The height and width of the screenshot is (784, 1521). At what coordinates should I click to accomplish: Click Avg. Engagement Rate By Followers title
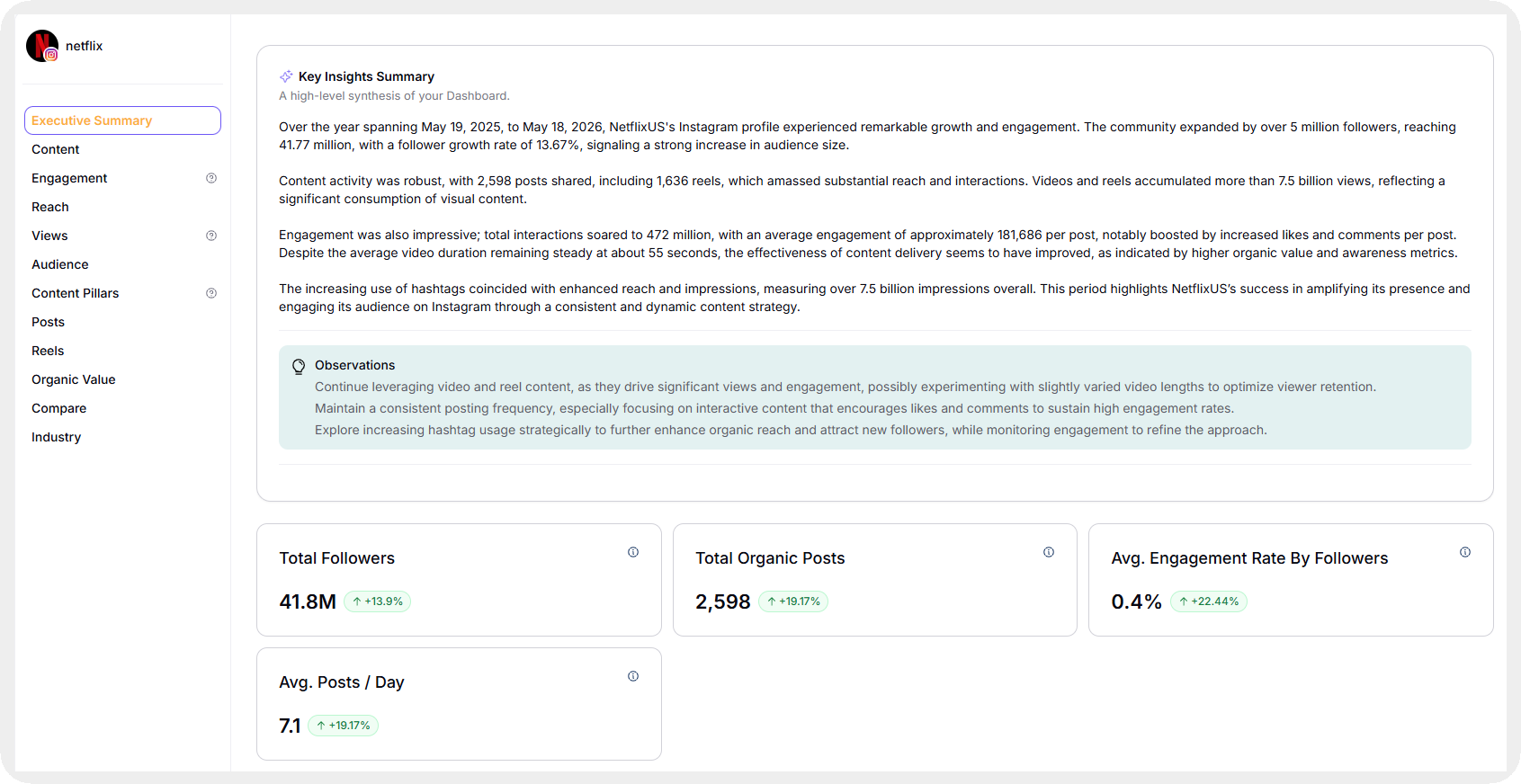click(x=1250, y=558)
